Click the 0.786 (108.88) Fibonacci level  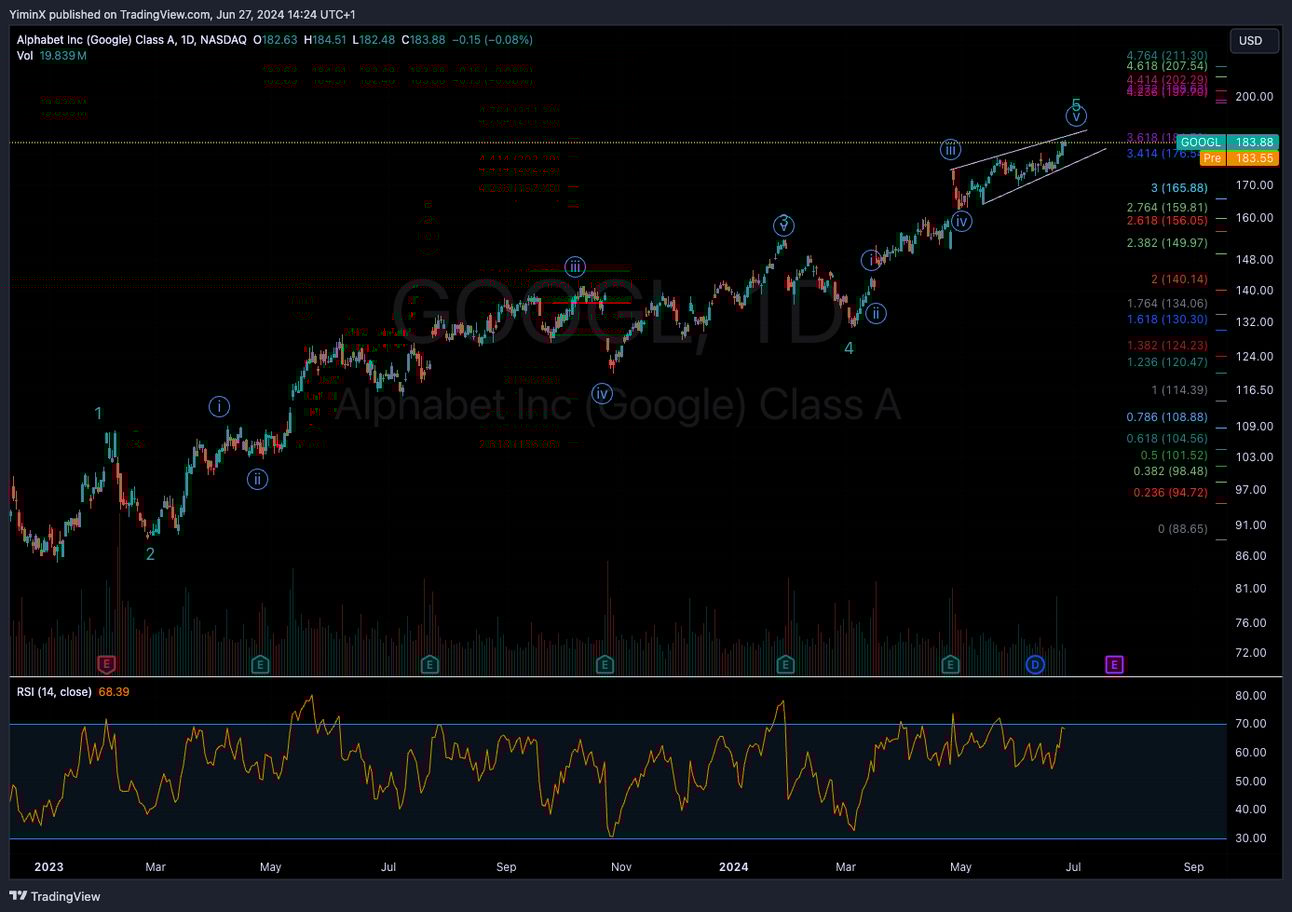[x=1167, y=417]
